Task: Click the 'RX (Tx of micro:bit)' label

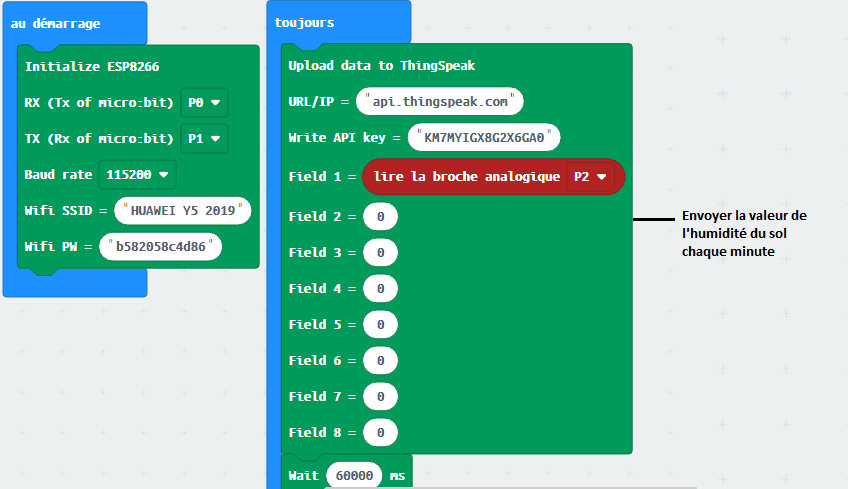Action: tap(99, 103)
